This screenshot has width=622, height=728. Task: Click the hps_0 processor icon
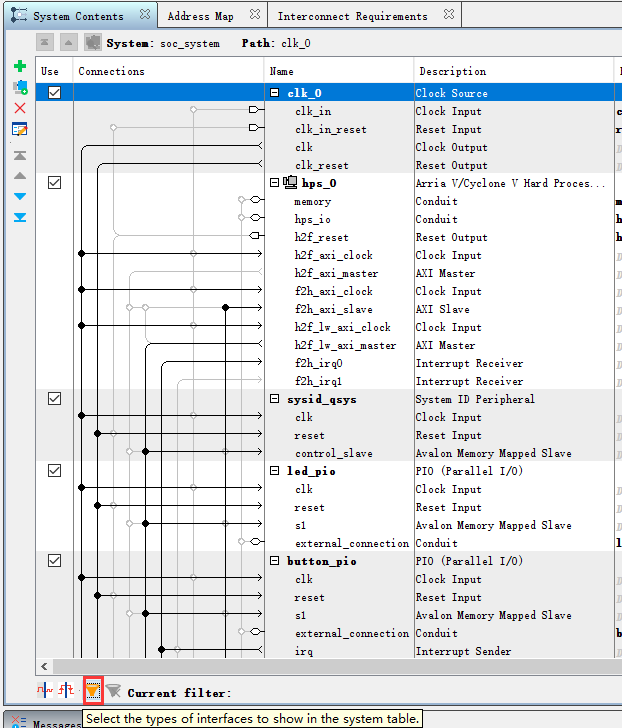tap(290, 182)
